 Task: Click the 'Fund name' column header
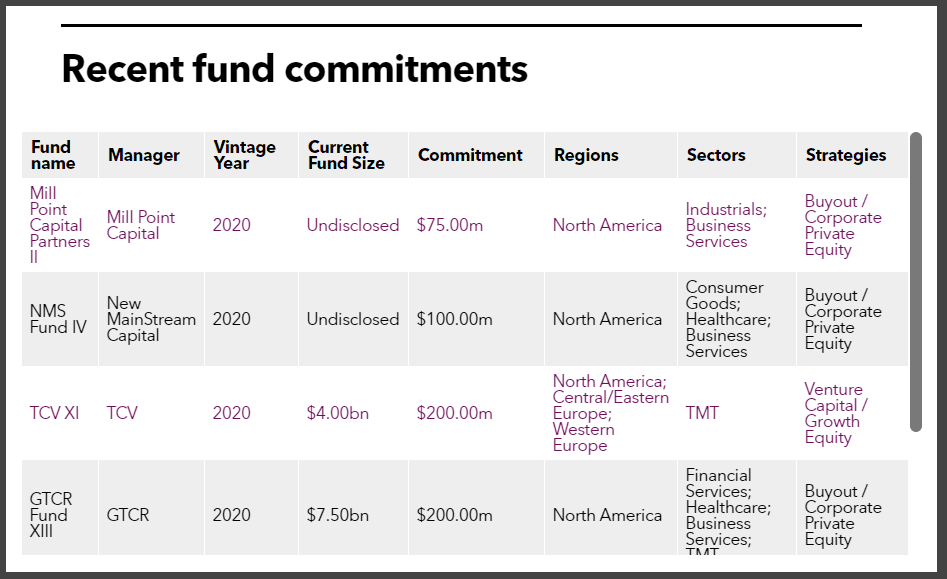pos(60,155)
